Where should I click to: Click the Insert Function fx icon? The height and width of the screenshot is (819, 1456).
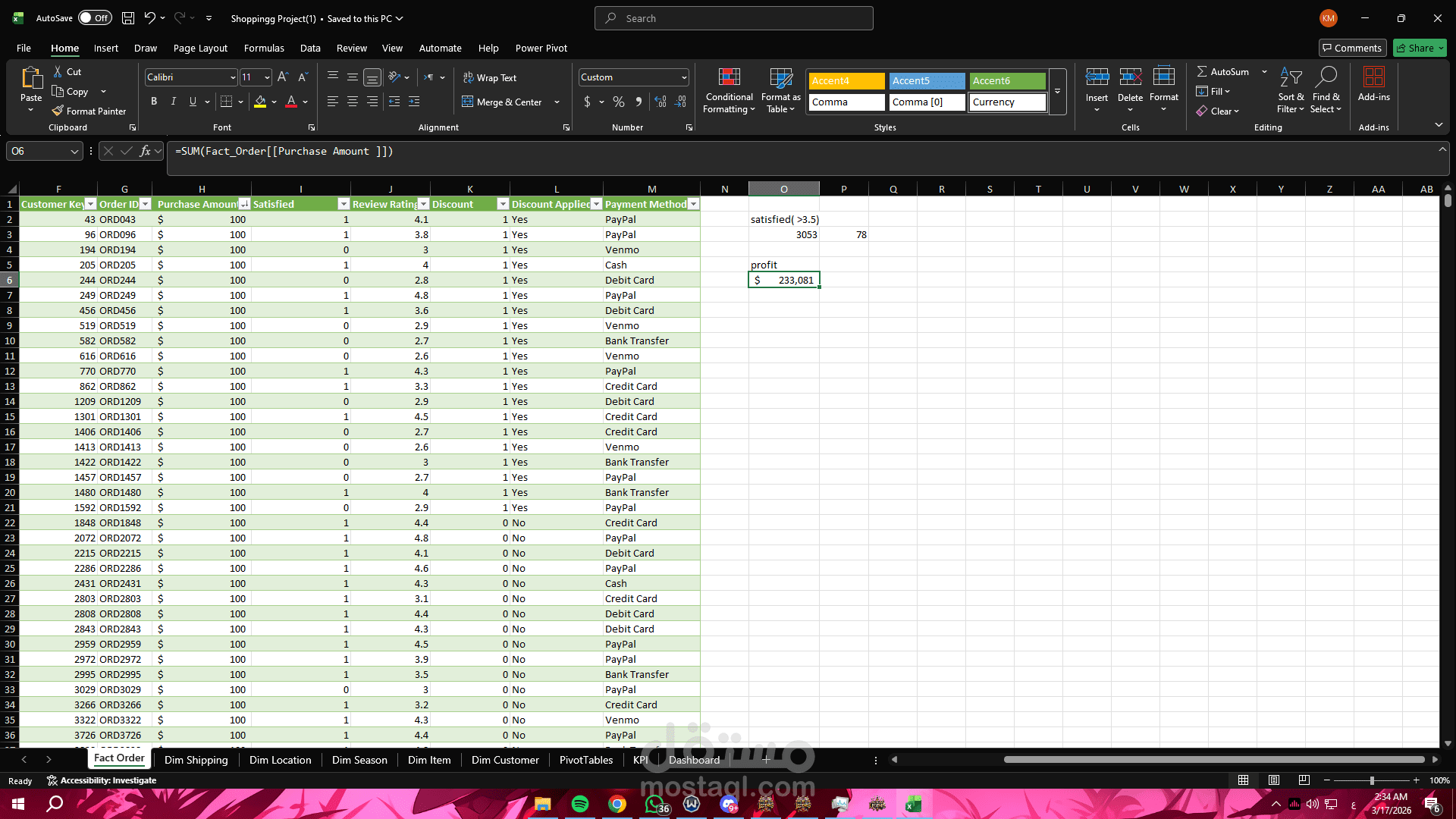click(x=145, y=151)
